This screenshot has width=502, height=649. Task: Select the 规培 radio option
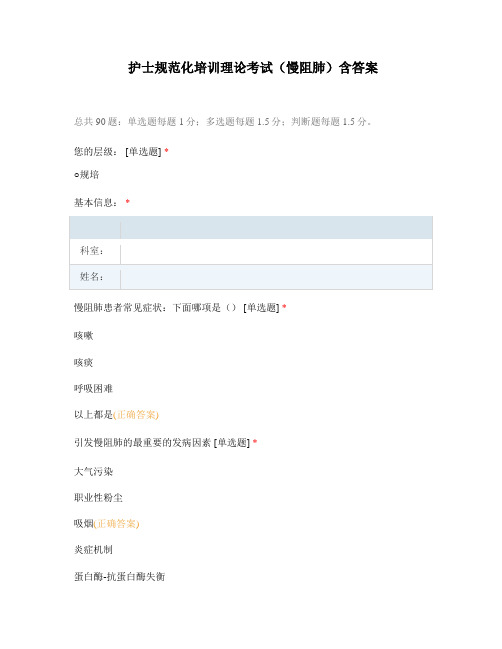(87, 175)
